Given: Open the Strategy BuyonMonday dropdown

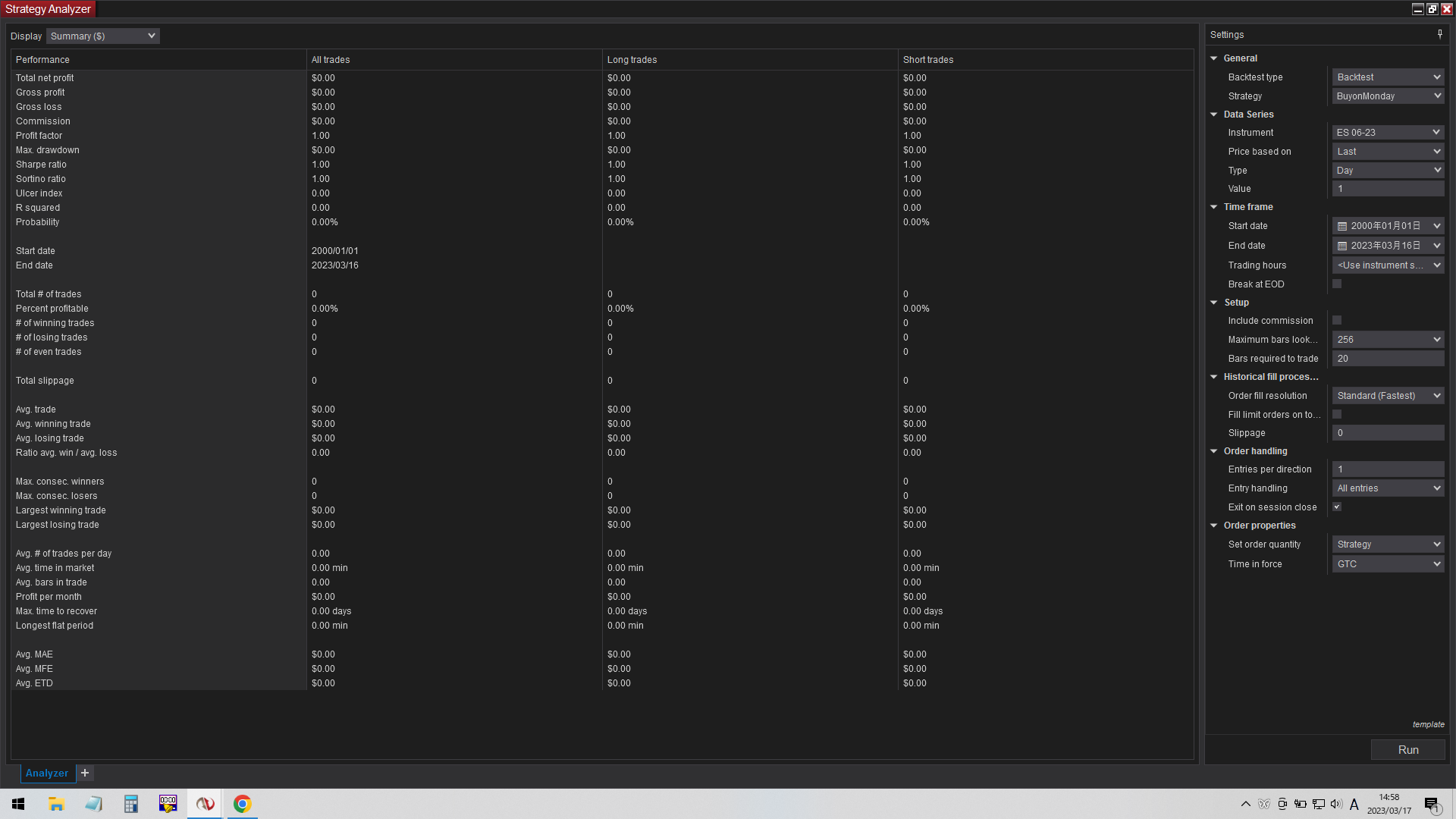Looking at the screenshot, I should [x=1388, y=96].
